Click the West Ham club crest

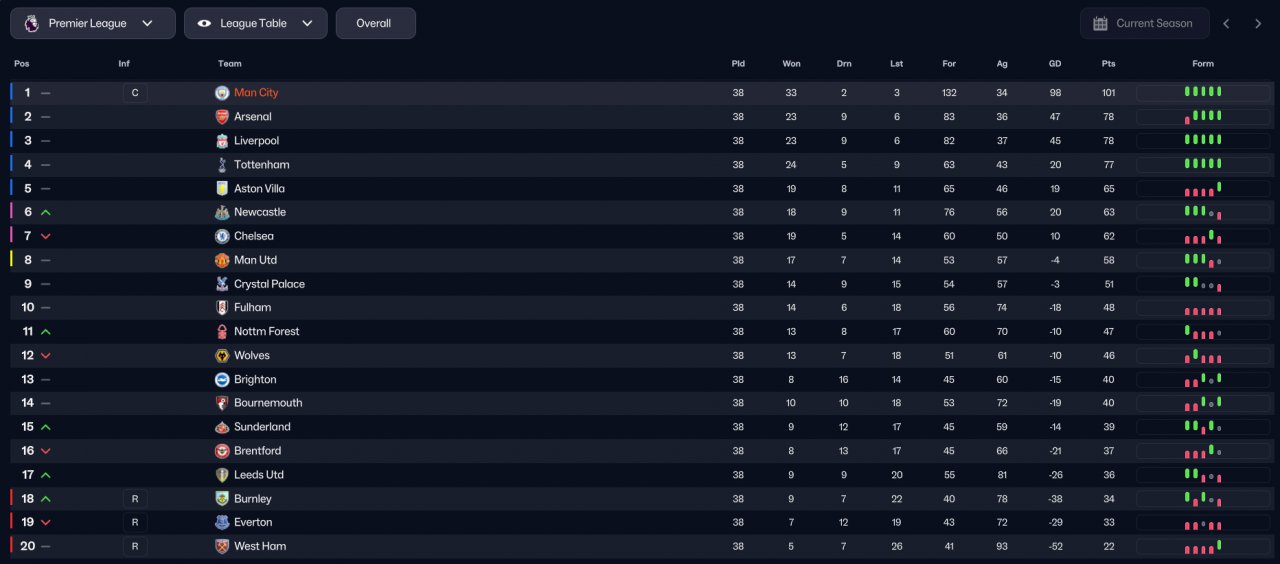[222, 546]
